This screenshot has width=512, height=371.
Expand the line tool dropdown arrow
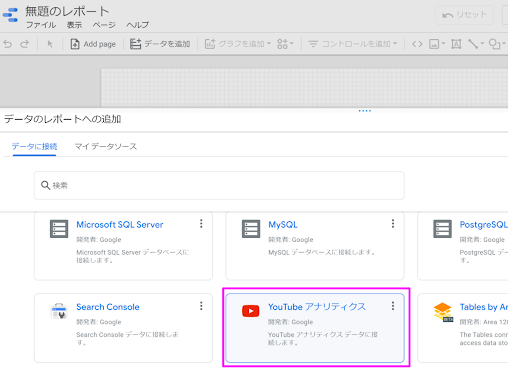(482, 44)
